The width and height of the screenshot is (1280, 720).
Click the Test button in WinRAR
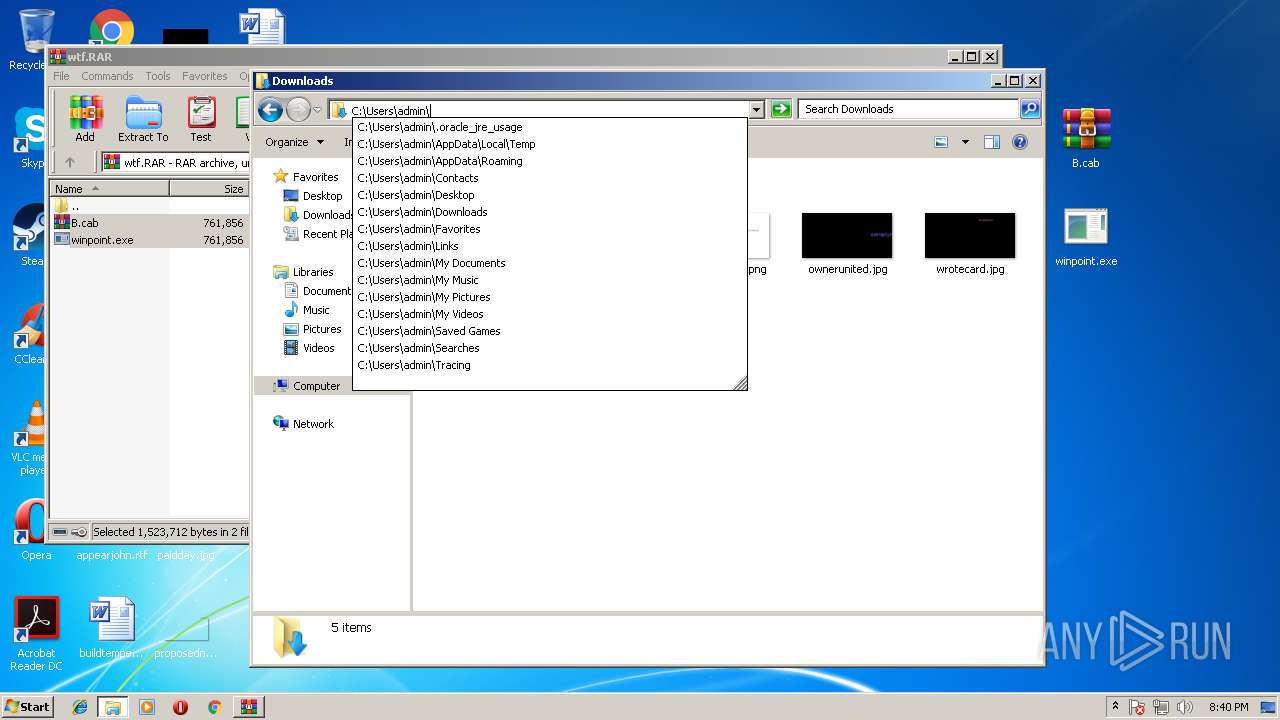[201, 119]
